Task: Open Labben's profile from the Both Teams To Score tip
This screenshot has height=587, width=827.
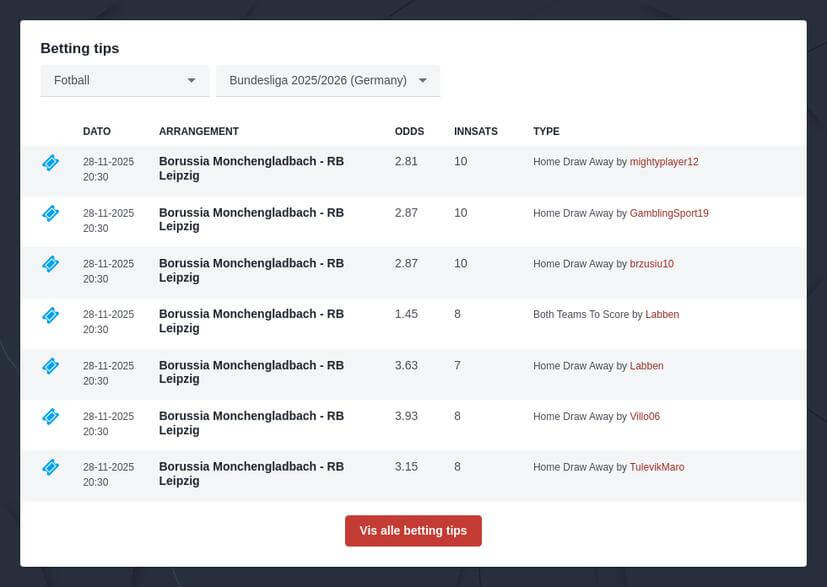Action: [x=661, y=314]
